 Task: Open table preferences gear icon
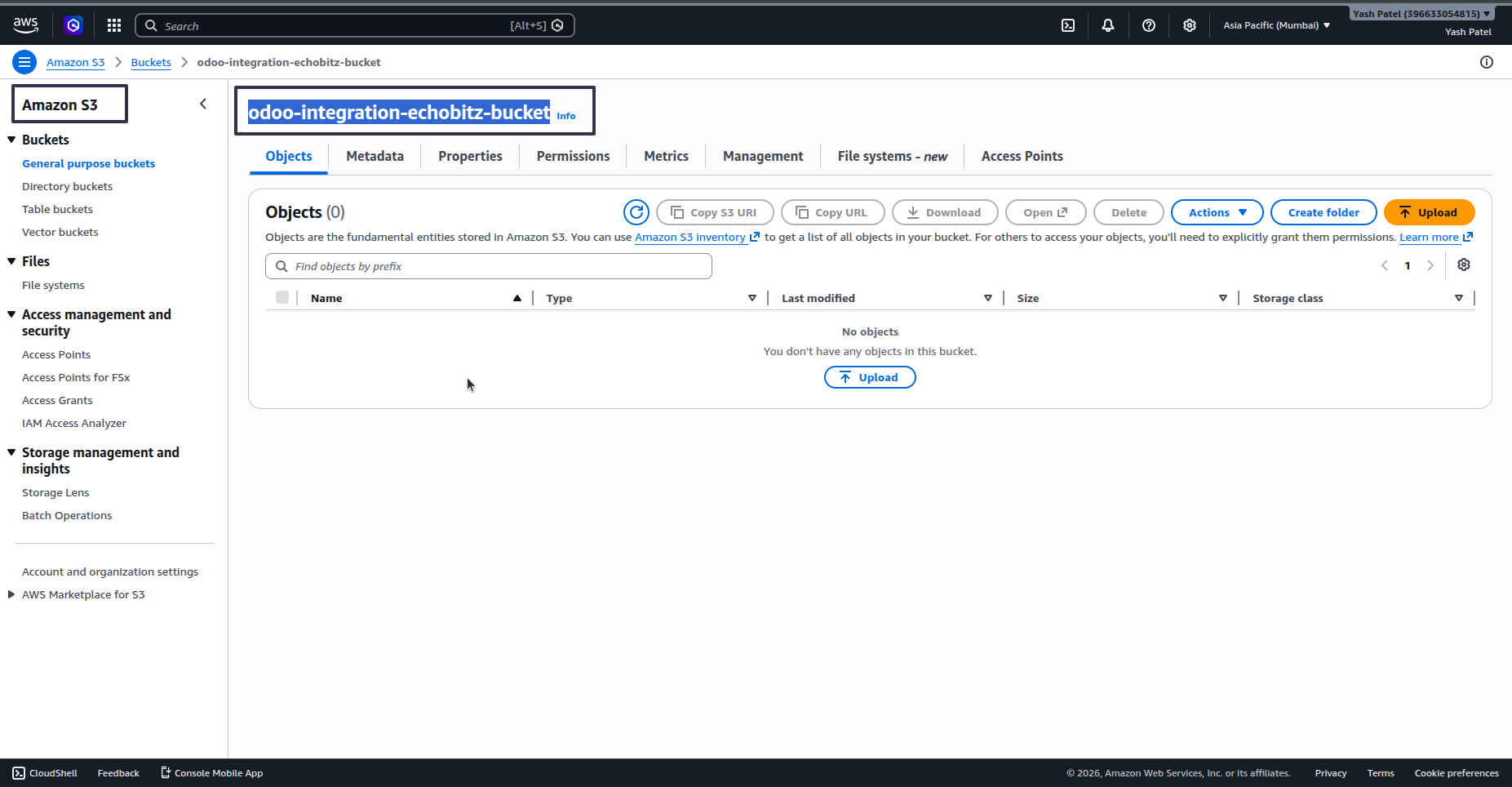click(1464, 265)
